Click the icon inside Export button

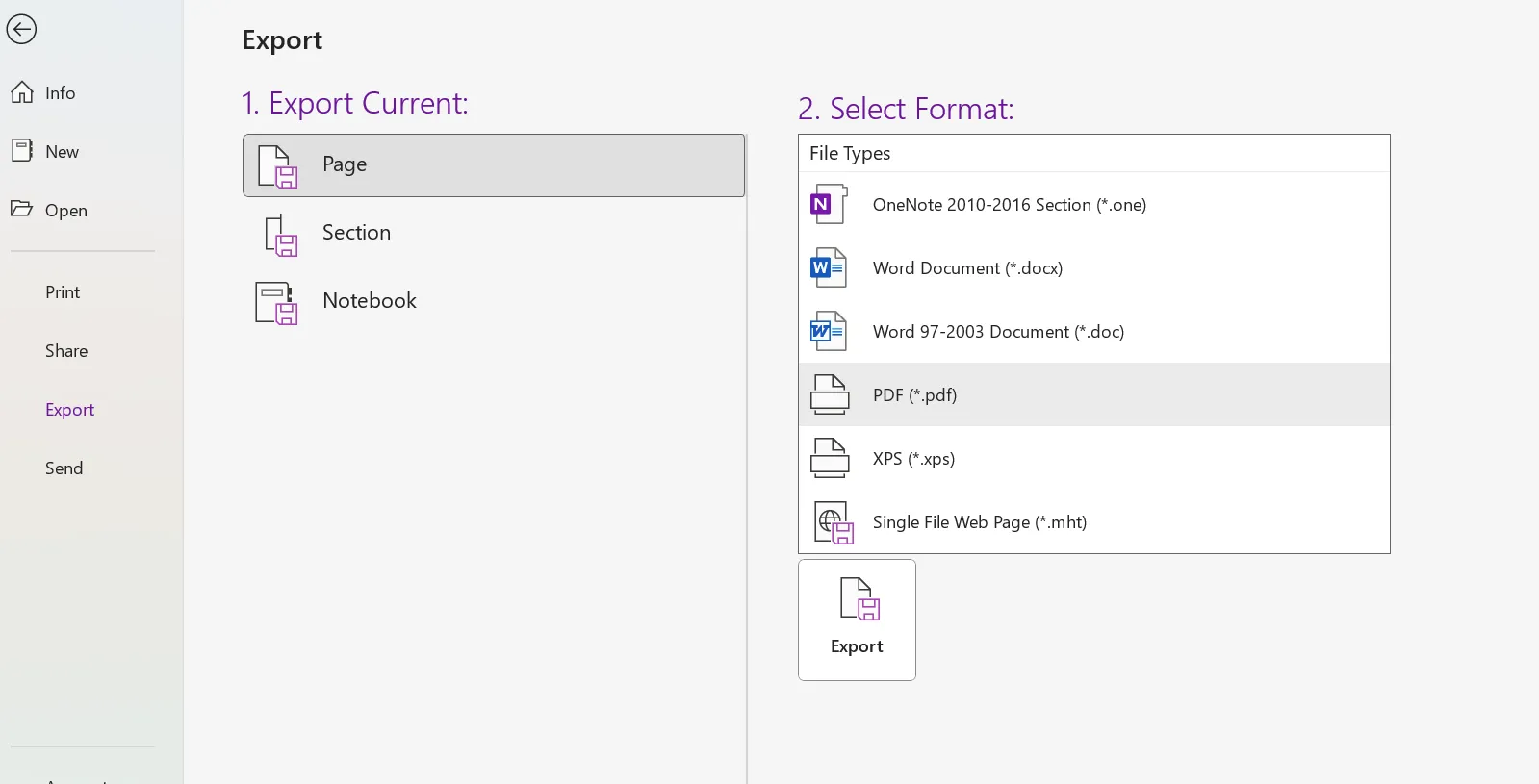coord(859,599)
